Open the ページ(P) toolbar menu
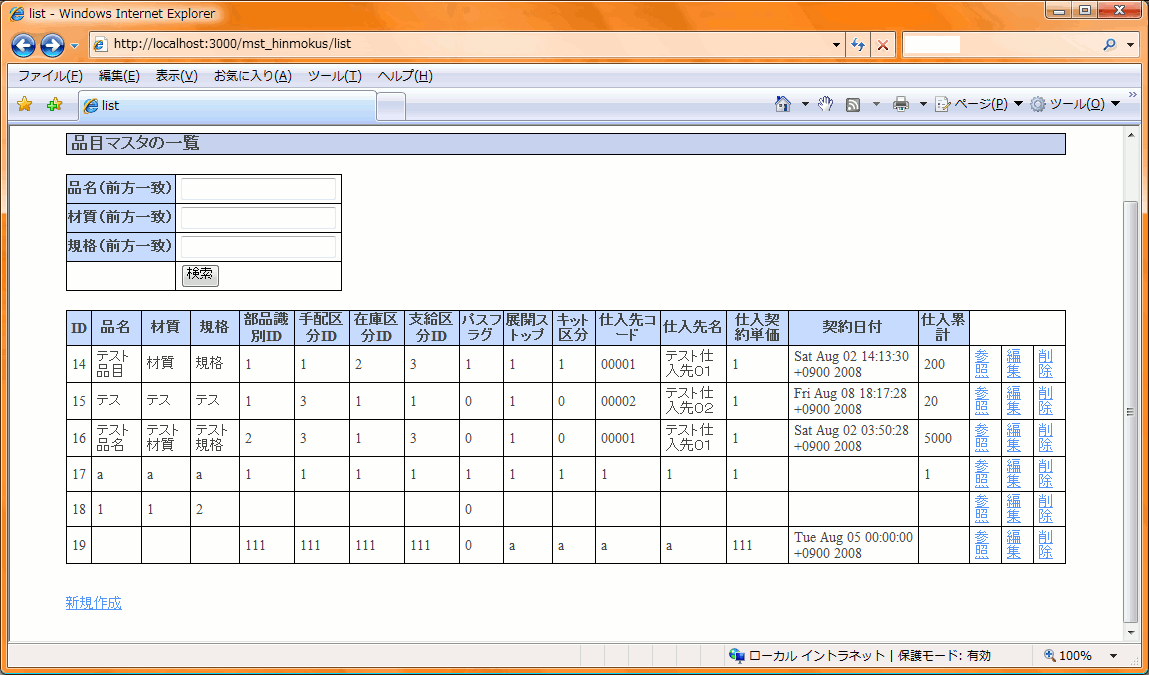The width and height of the screenshot is (1149, 675). tap(979, 104)
